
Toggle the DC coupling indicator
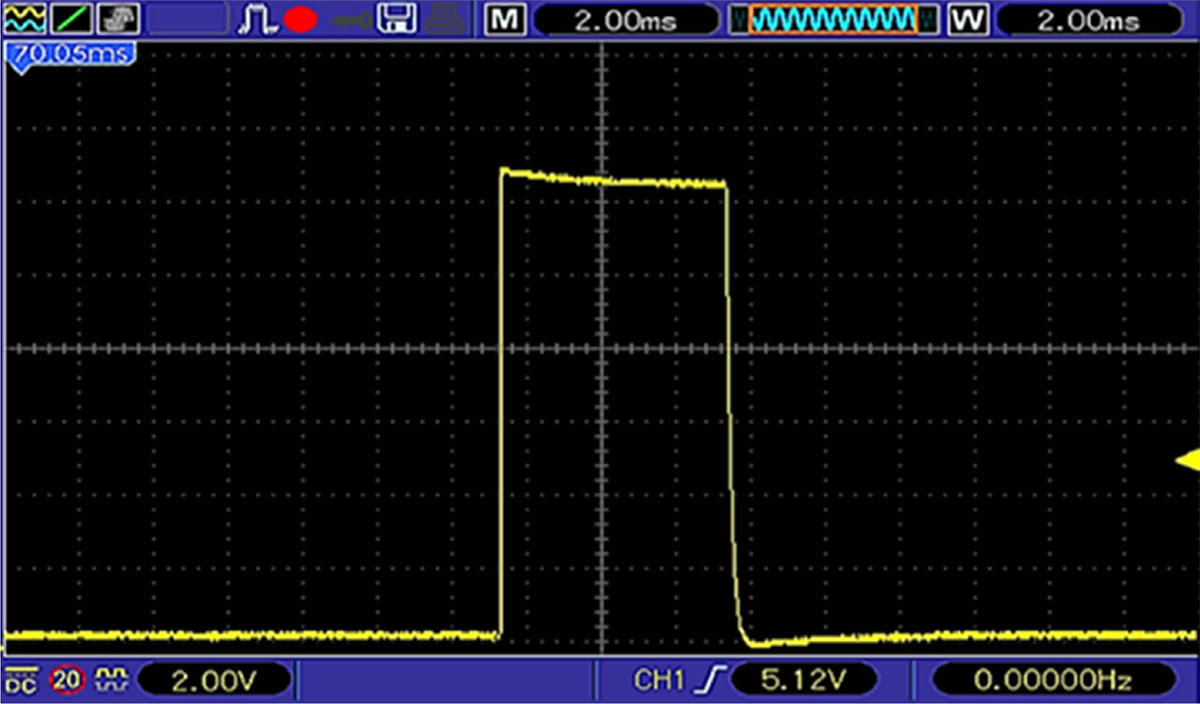(x=18, y=680)
